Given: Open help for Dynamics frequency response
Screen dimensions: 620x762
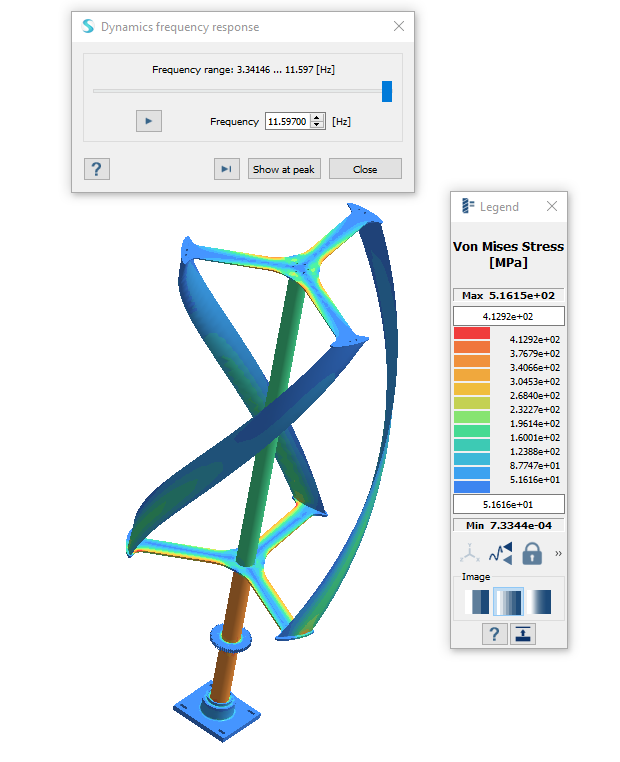Looking at the screenshot, I should point(97,169).
